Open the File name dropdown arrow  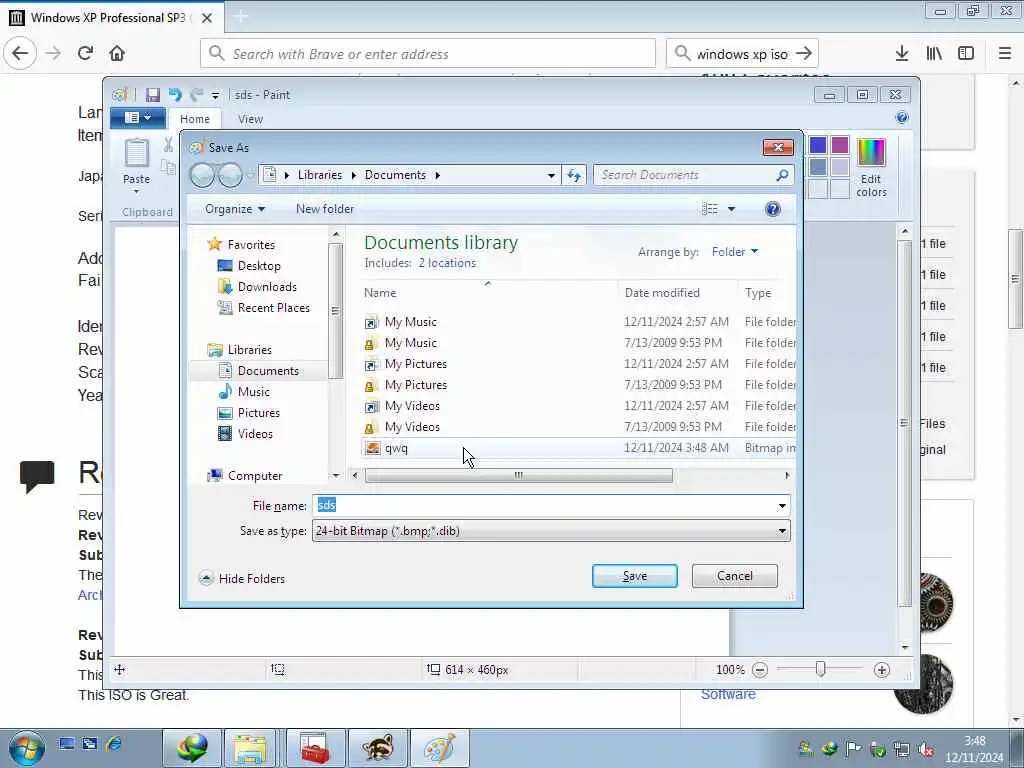(x=782, y=505)
